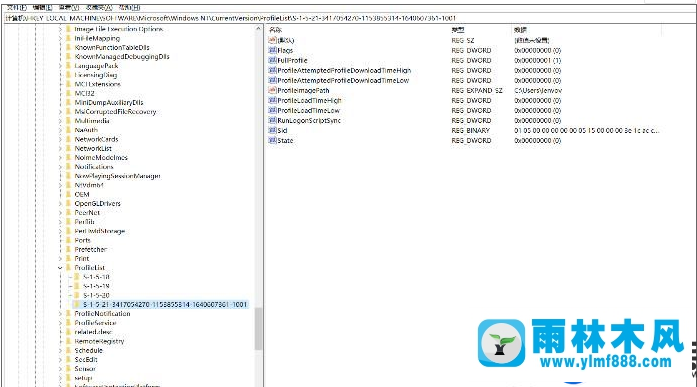This screenshot has width=697, height=387.
Task: Select the ProfileLoadTimeLow value icon
Action: coord(272,110)
